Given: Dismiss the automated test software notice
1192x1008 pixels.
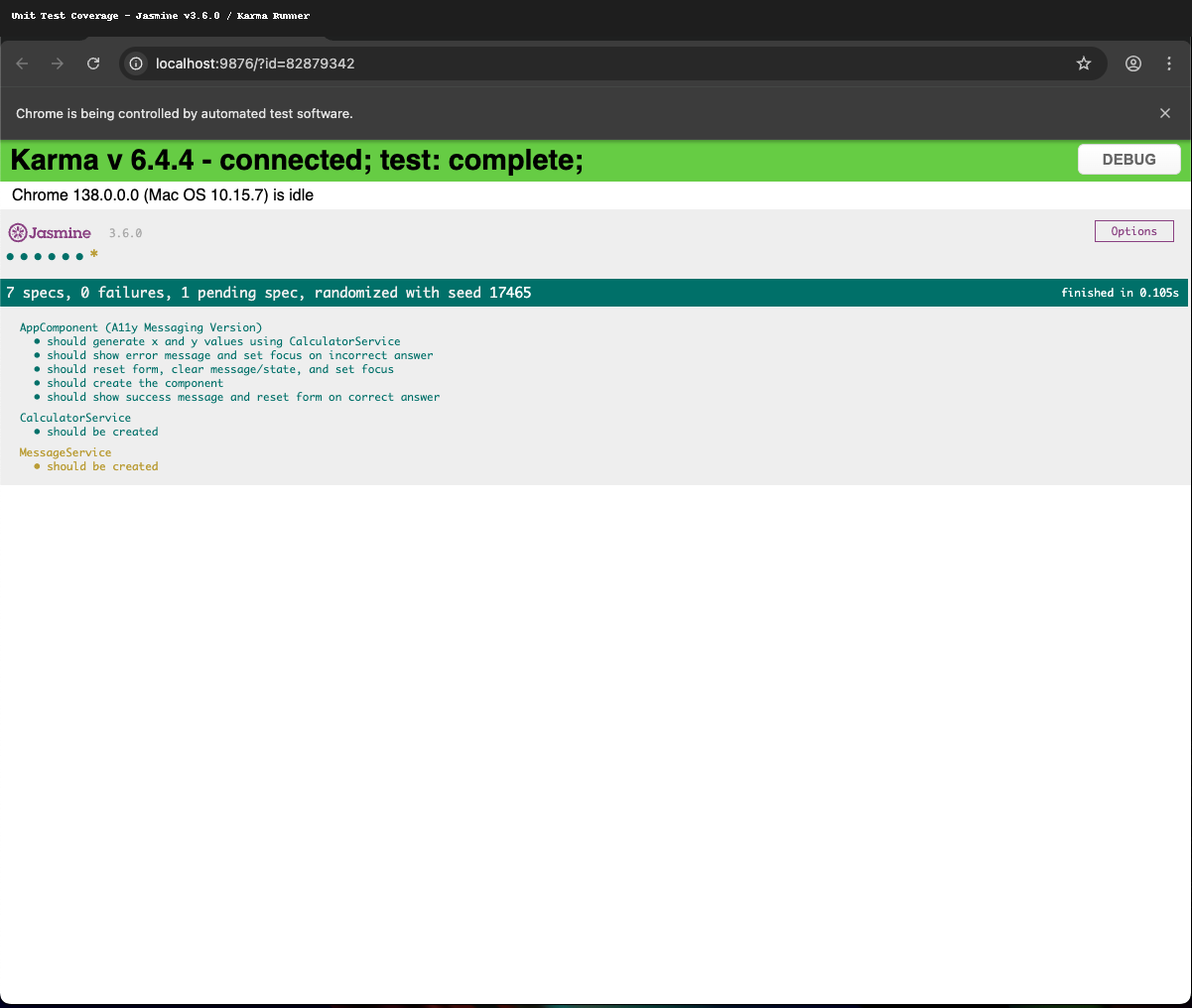Looking at the screenshot, I should (x=1165, y=113).
